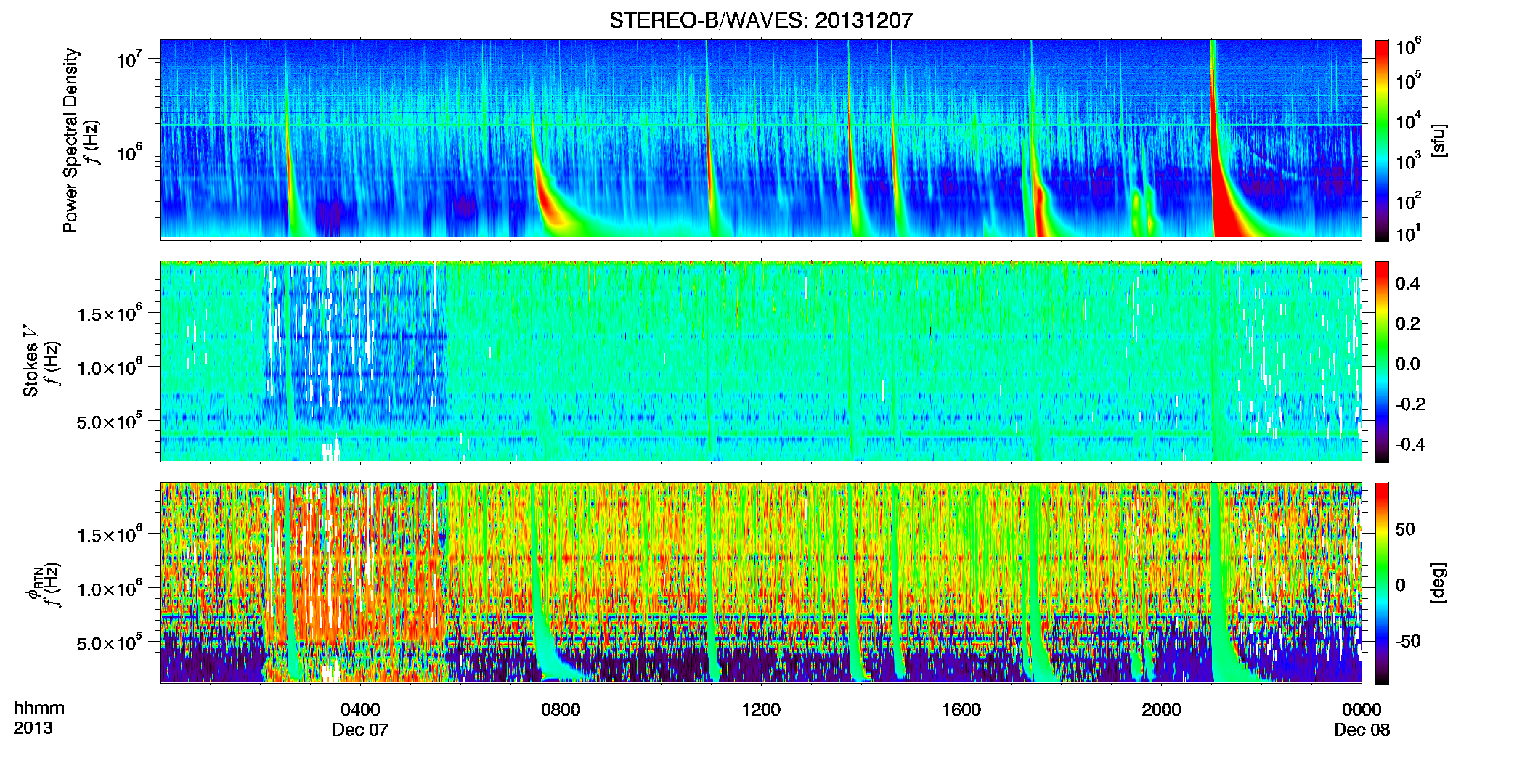The height and width of the screenshot is (784, 1522).
Task: Click the title STEREO-B/WAVES: 20131207
Action: click(x=760, y=20)
